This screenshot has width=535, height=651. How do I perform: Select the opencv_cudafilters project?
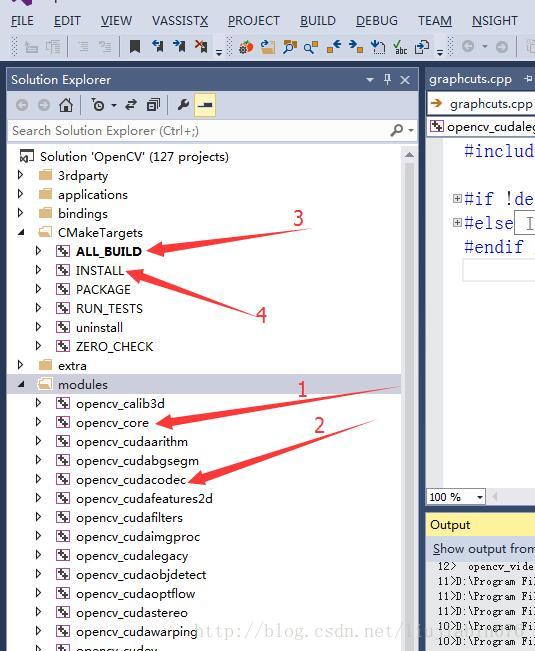[x=129, y=518]
